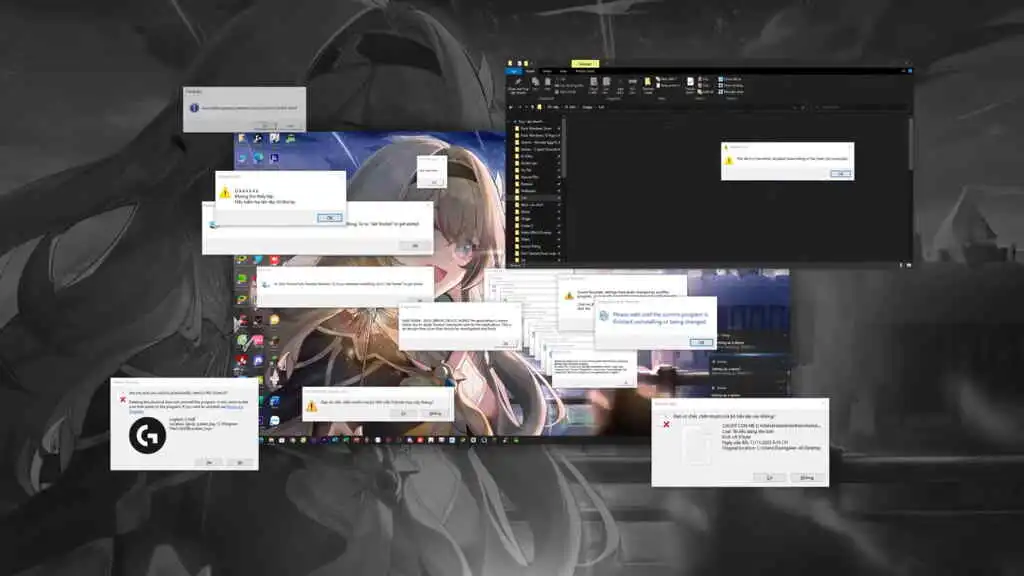Click 'Có' in the bottom-center confirmation dialog

point(403,413)
